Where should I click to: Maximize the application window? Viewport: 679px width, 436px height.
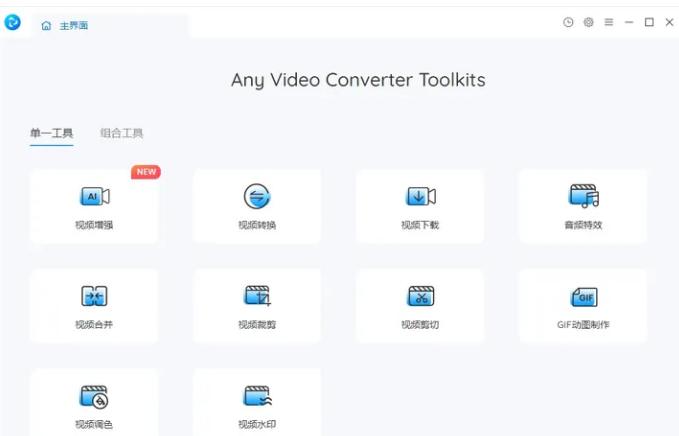pyautogui.click(x=649, y=22)
